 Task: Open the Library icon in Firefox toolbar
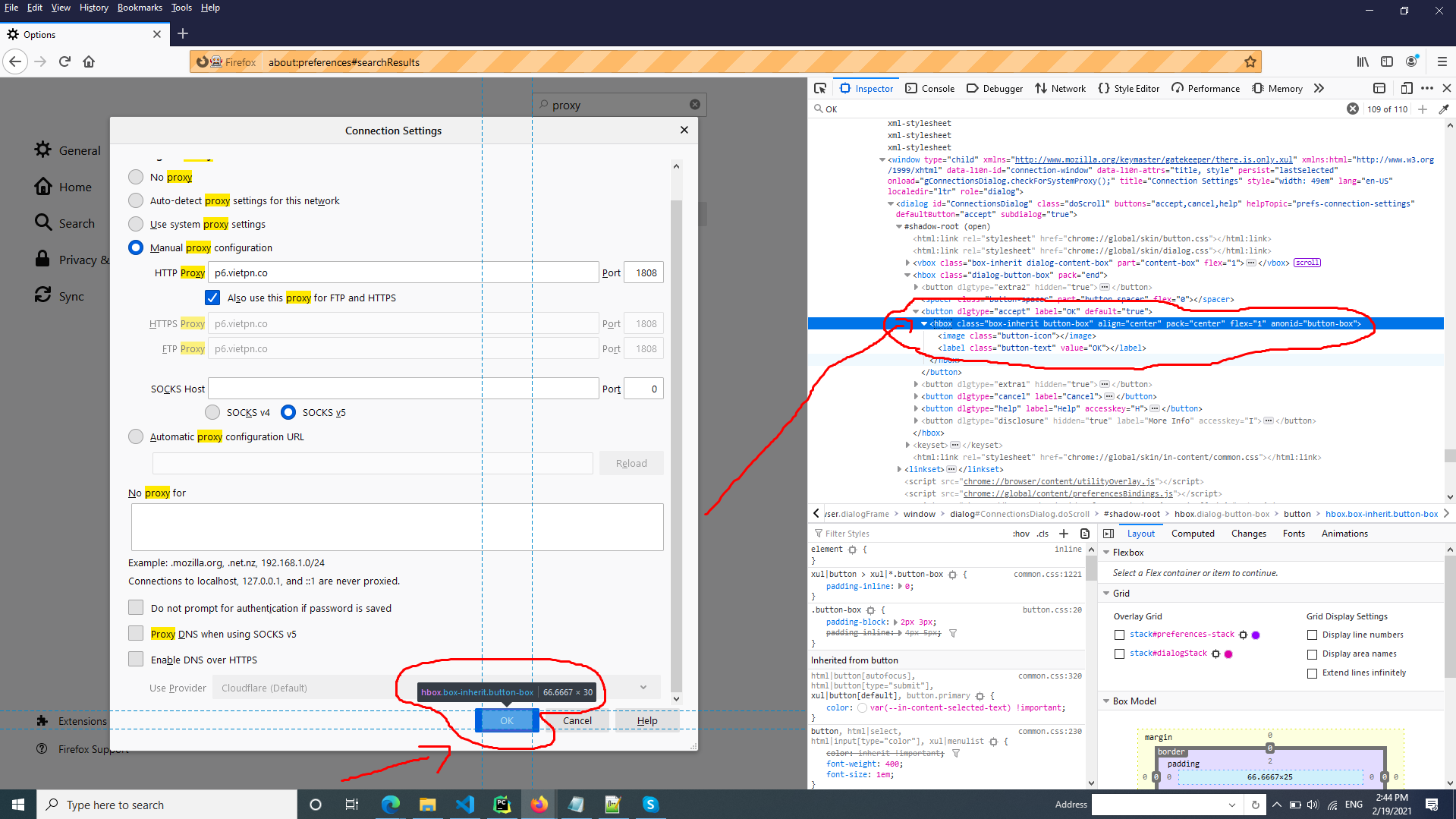1363,61
